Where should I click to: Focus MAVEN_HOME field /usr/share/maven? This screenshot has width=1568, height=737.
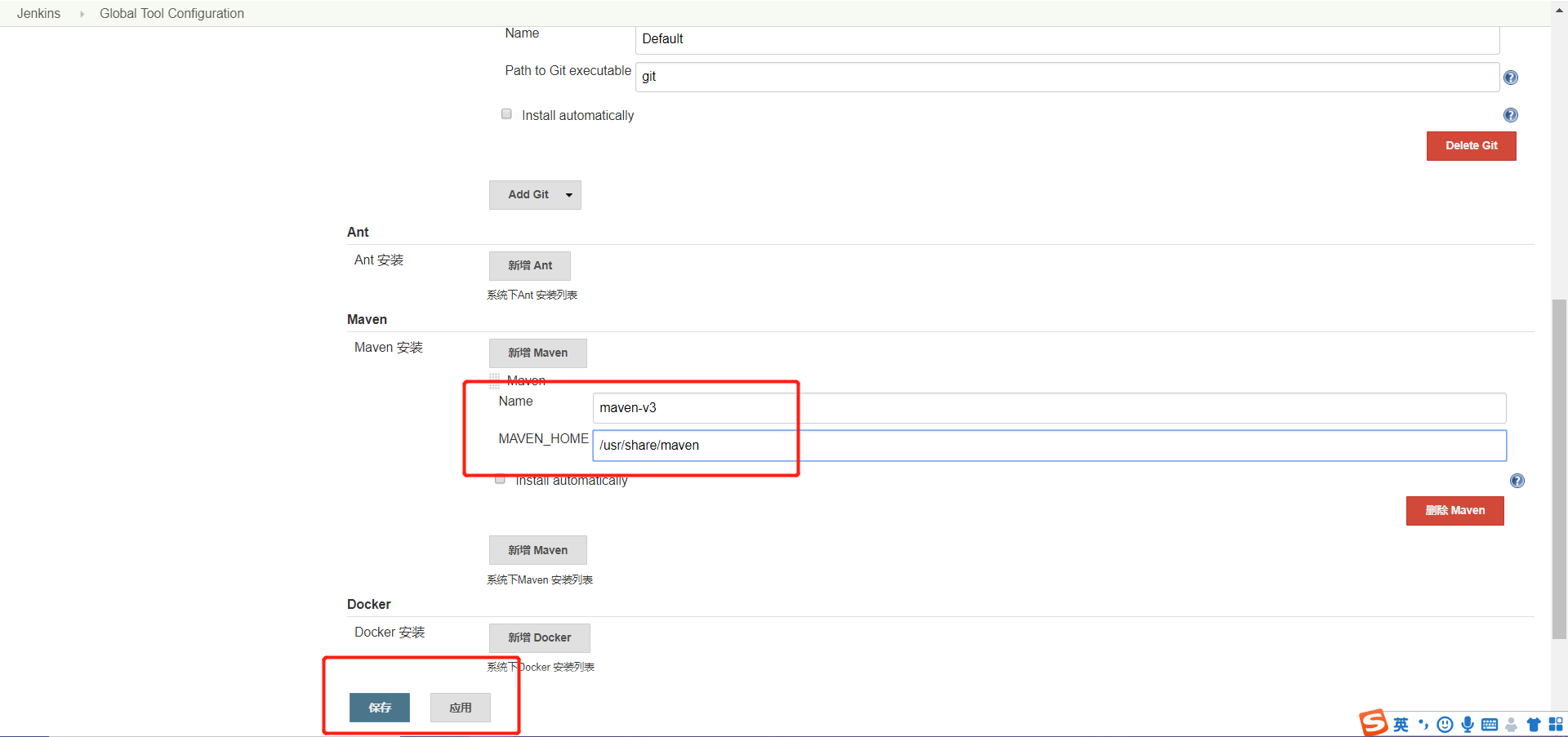click(1049, 446)
